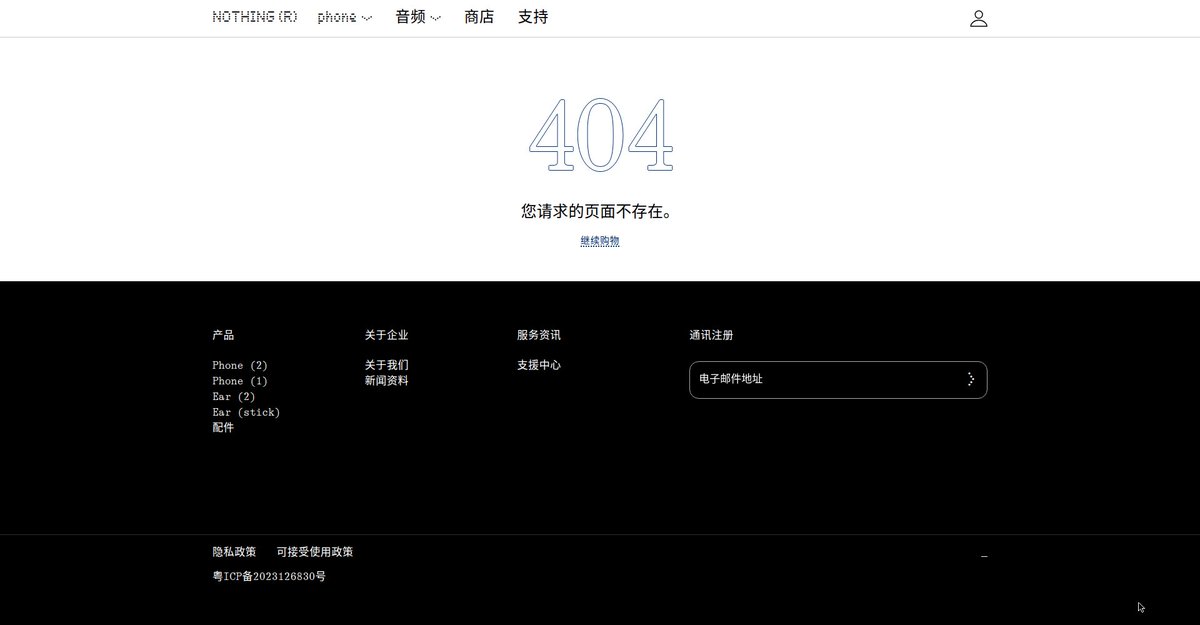Select the 产品 footer heading
The height and width of the screenshot is (625, 1200).
pyautogui.click(x=223, y=335)
